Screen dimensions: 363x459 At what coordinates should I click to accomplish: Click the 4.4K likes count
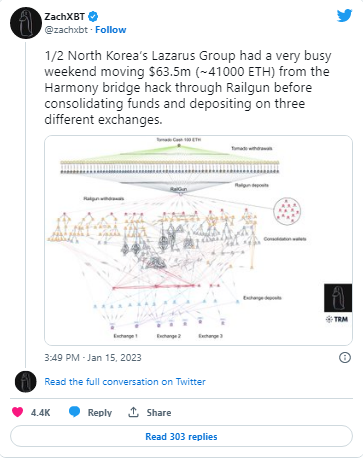tap(40, 412)
